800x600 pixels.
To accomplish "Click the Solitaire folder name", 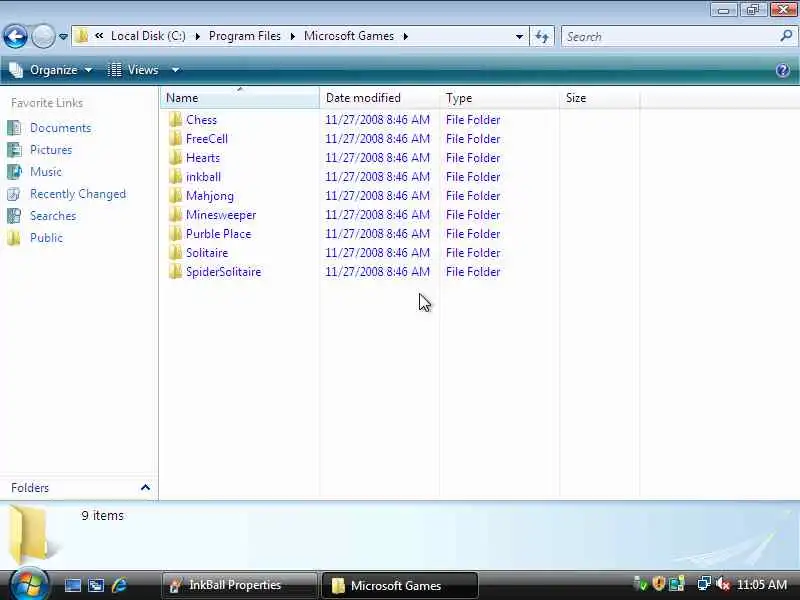I will (x=207, y=253).
